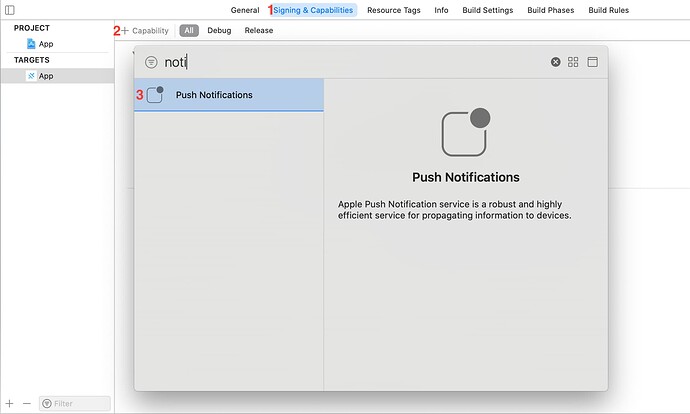Click the App target icon

31,76
